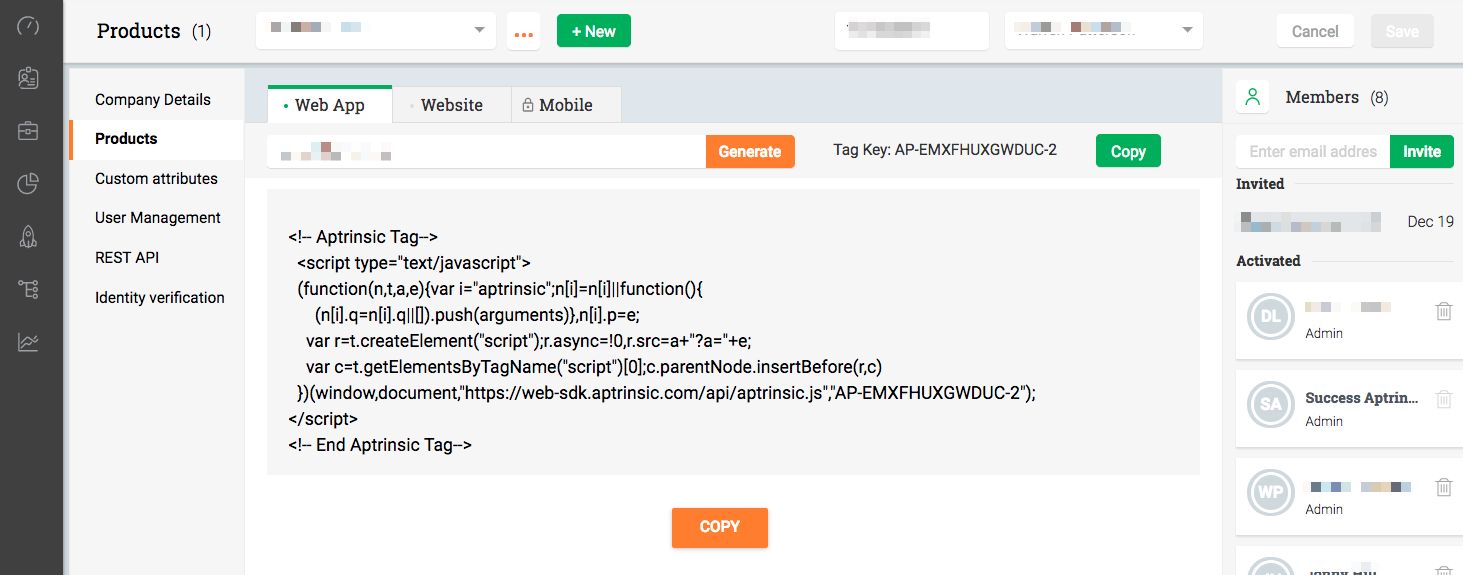Open the line chart reports sidebar icon
This screenshot has height=575, width=1463.
pos(28,342)
